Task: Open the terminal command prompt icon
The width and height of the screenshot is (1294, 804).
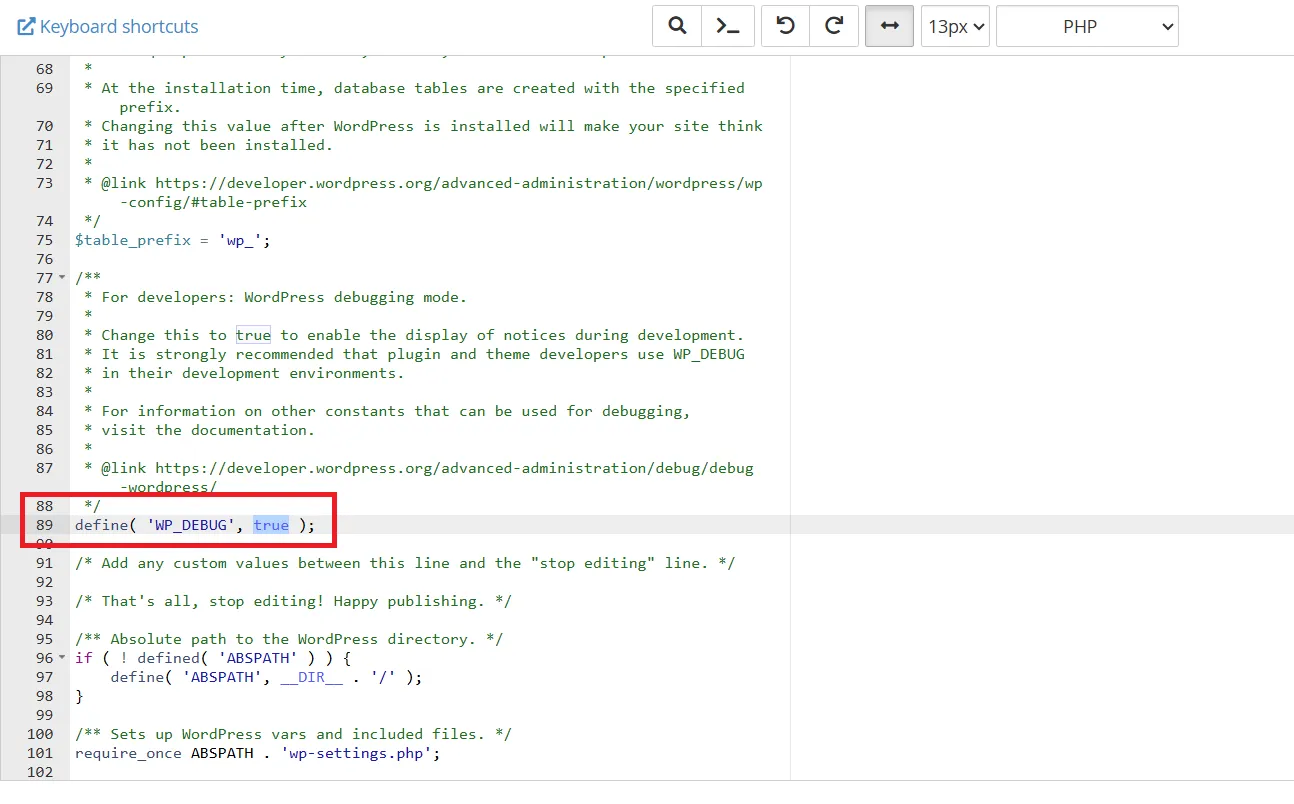Action: [x=727, y=27]
